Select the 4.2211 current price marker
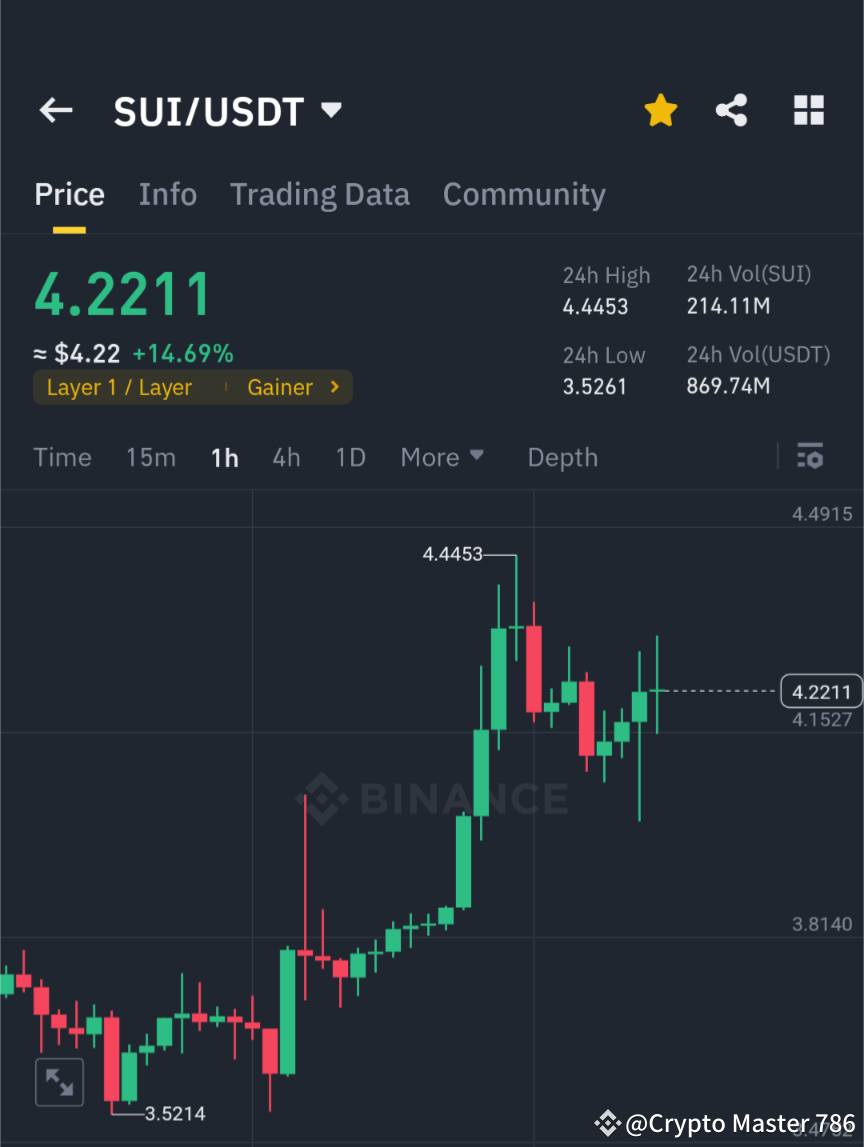 820,690
